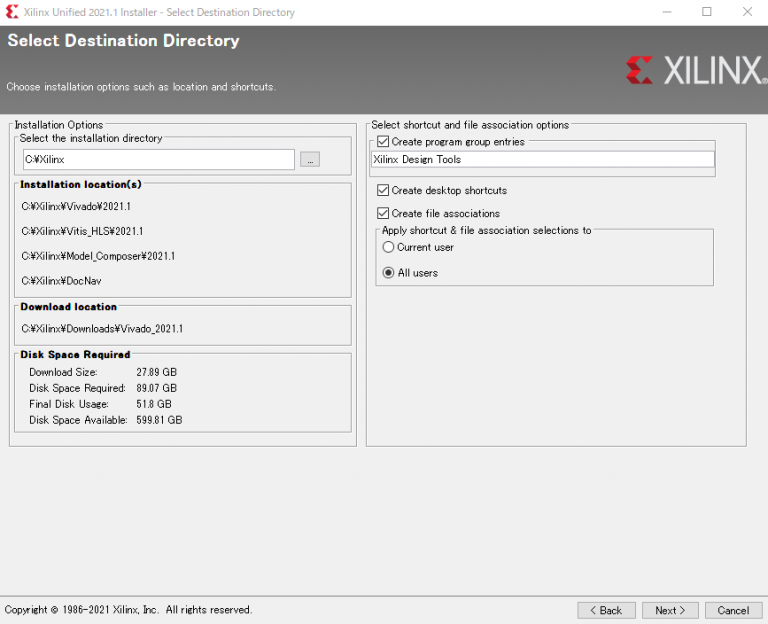Screen dimensions: 768x624
Task: Click the large XILINX logo in header
Action: (694, 70)
